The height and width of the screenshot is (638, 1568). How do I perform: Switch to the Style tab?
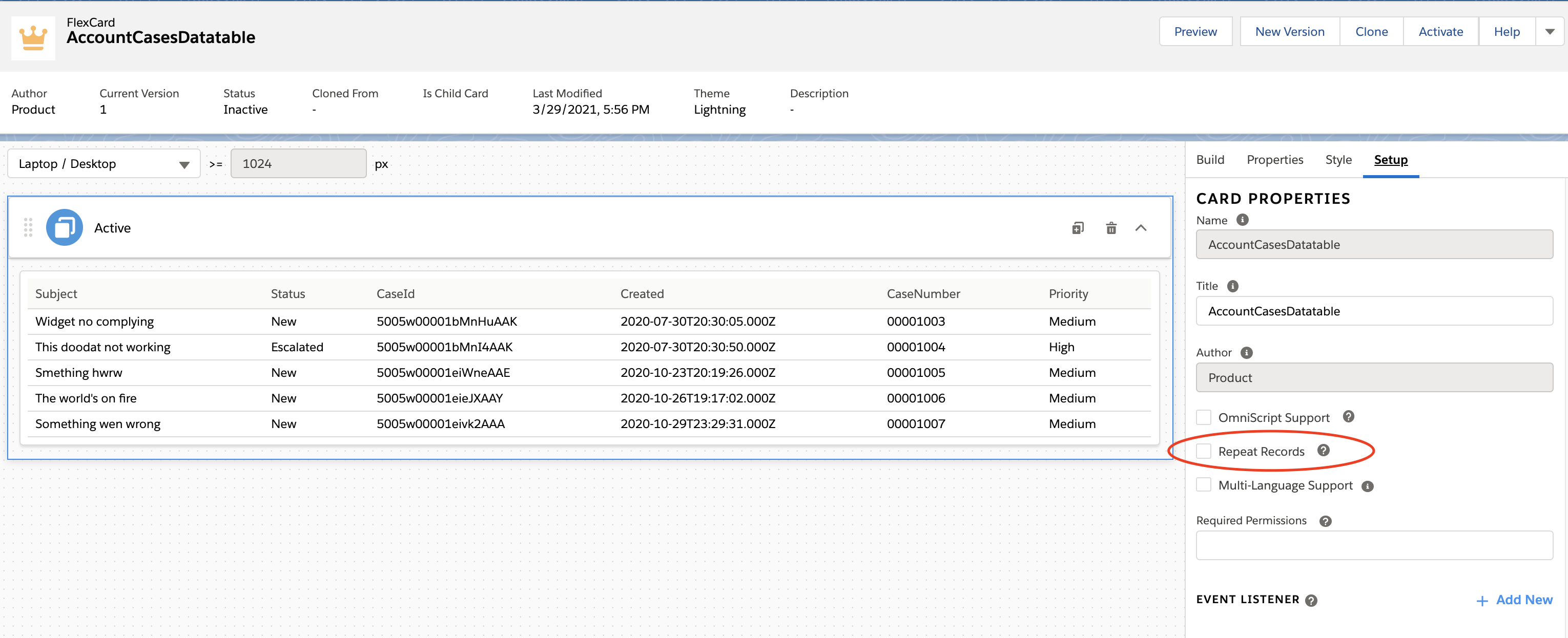point(1338,160)
